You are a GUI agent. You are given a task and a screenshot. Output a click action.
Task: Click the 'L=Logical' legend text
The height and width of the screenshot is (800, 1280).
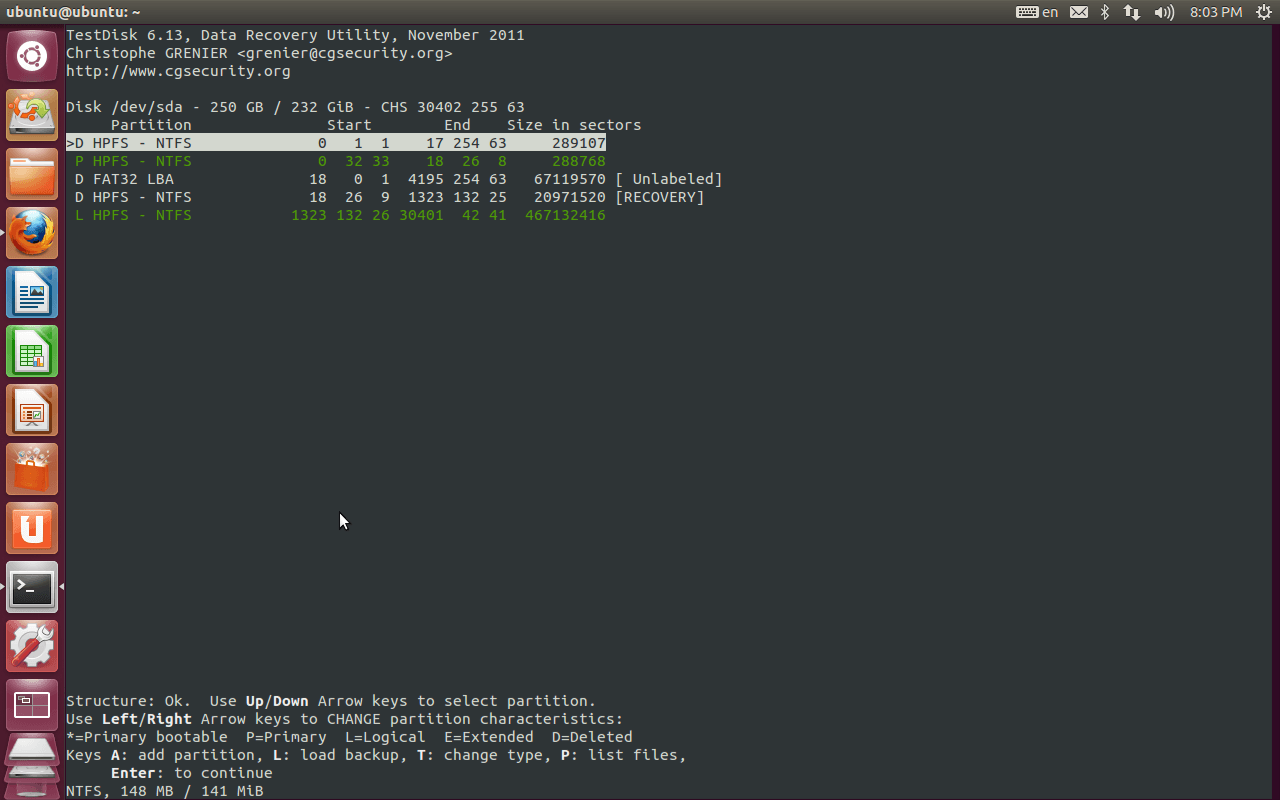click(385, 737)
